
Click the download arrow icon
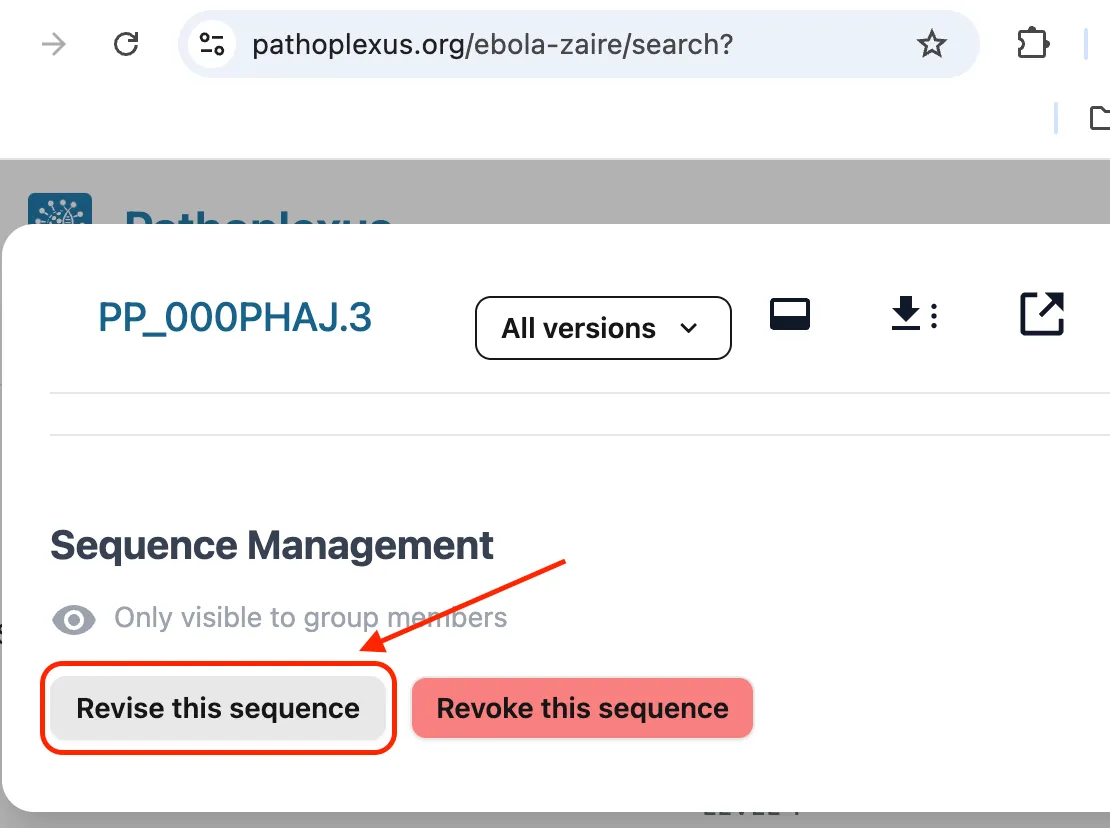(905, 315)
